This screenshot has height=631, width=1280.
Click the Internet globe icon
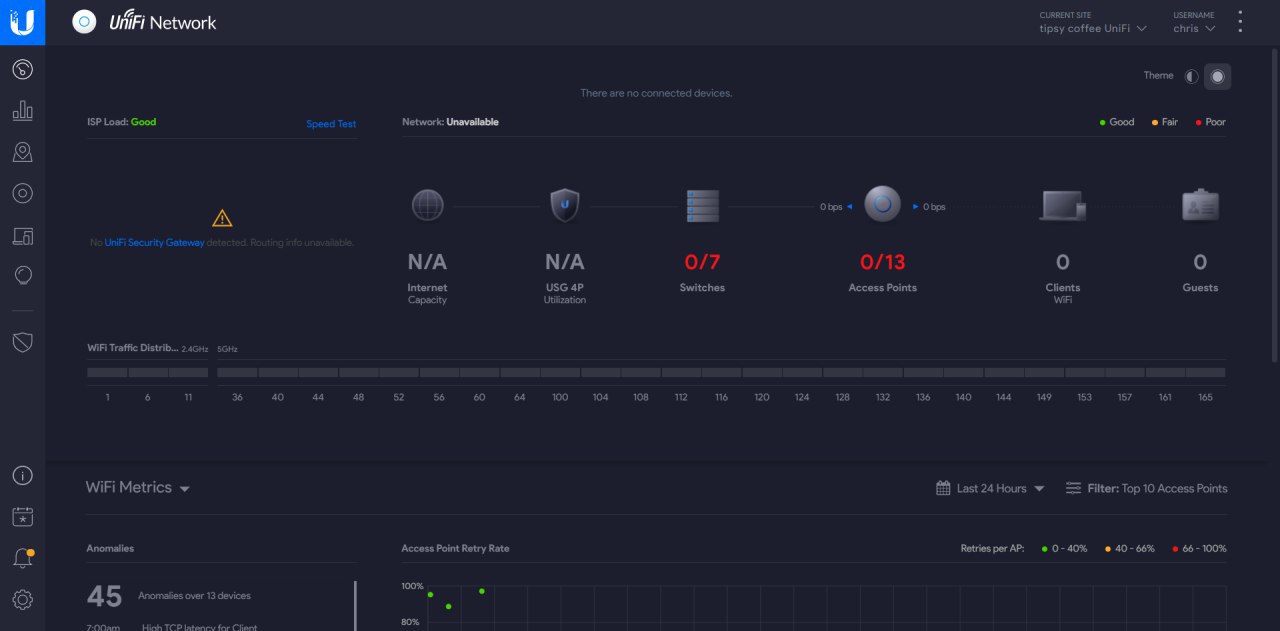[x=427, y=205]
